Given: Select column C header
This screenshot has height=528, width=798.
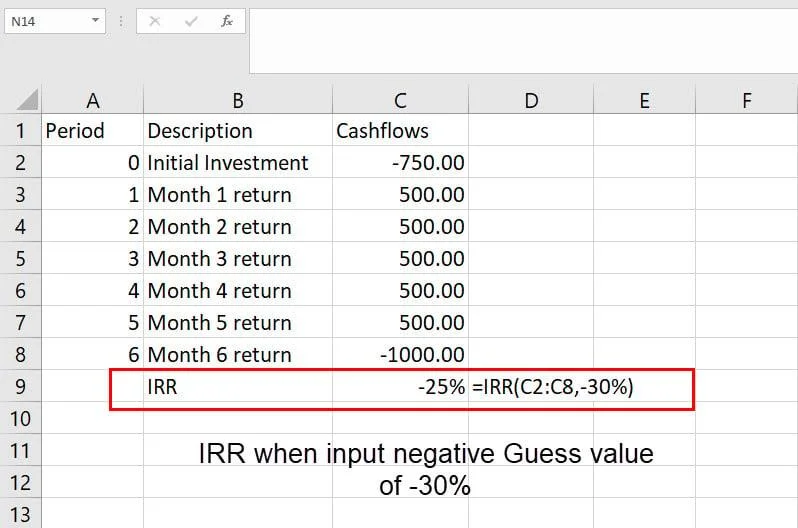Looking at the screenshot, I should tap(400, 100).
